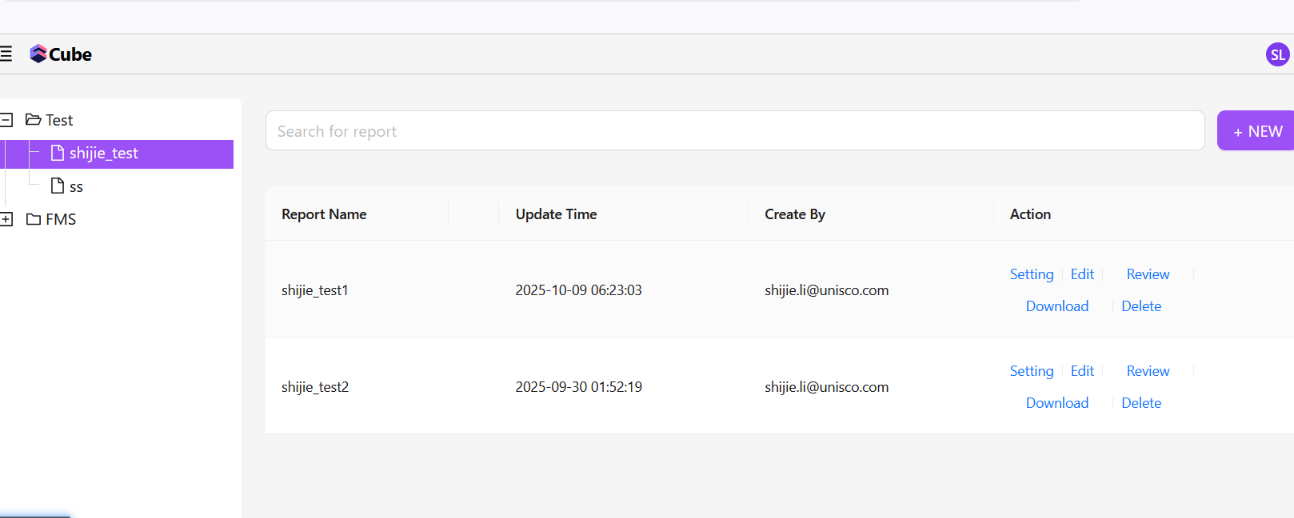Download the shijie_test1 report
This screenshot has height=518, width=1294.
pyautogui.click(x=1057, y=306)
